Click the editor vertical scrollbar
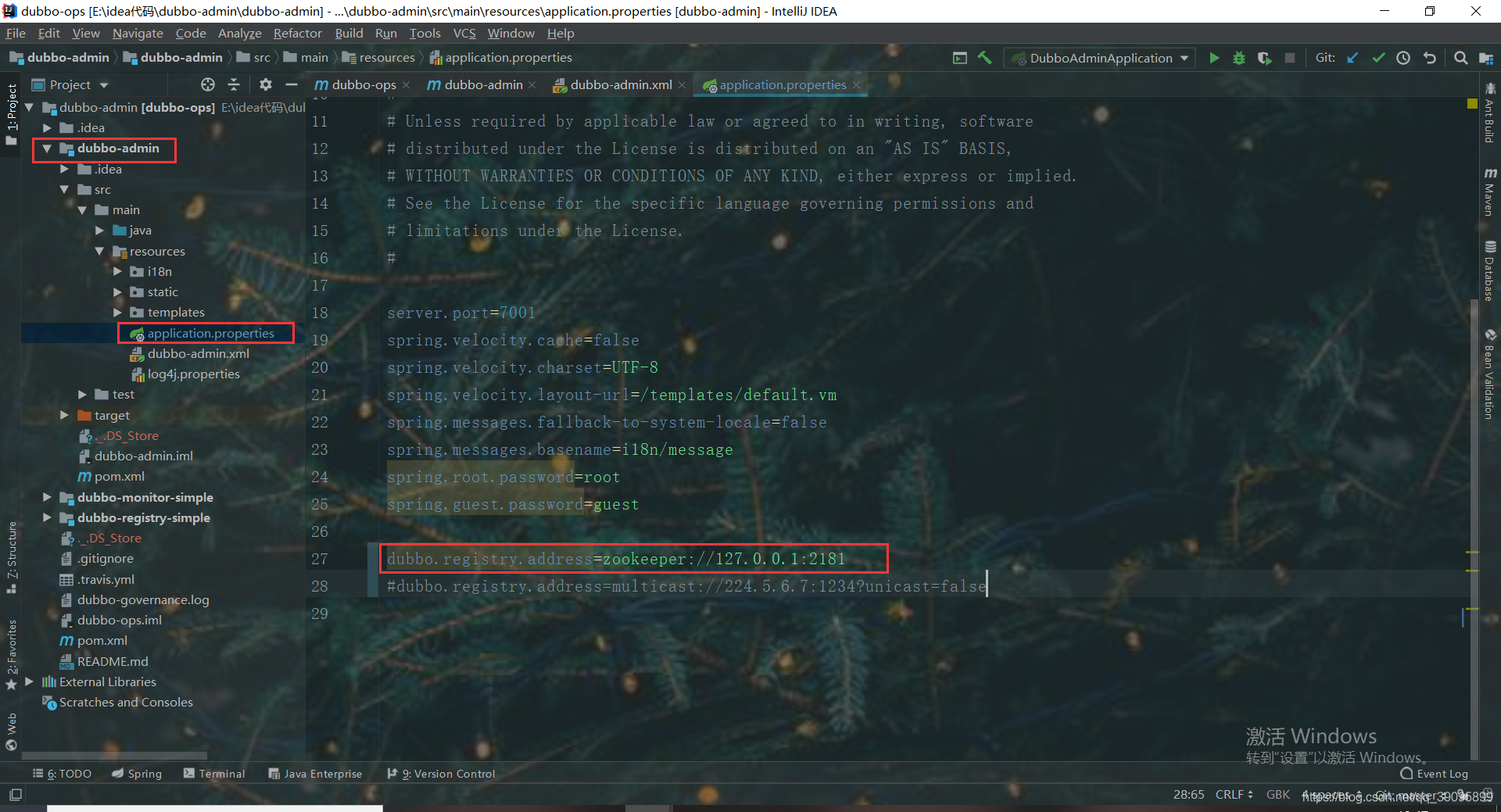The height and width of the screenshot is (812, 1501). click(x=1474, y=528)
